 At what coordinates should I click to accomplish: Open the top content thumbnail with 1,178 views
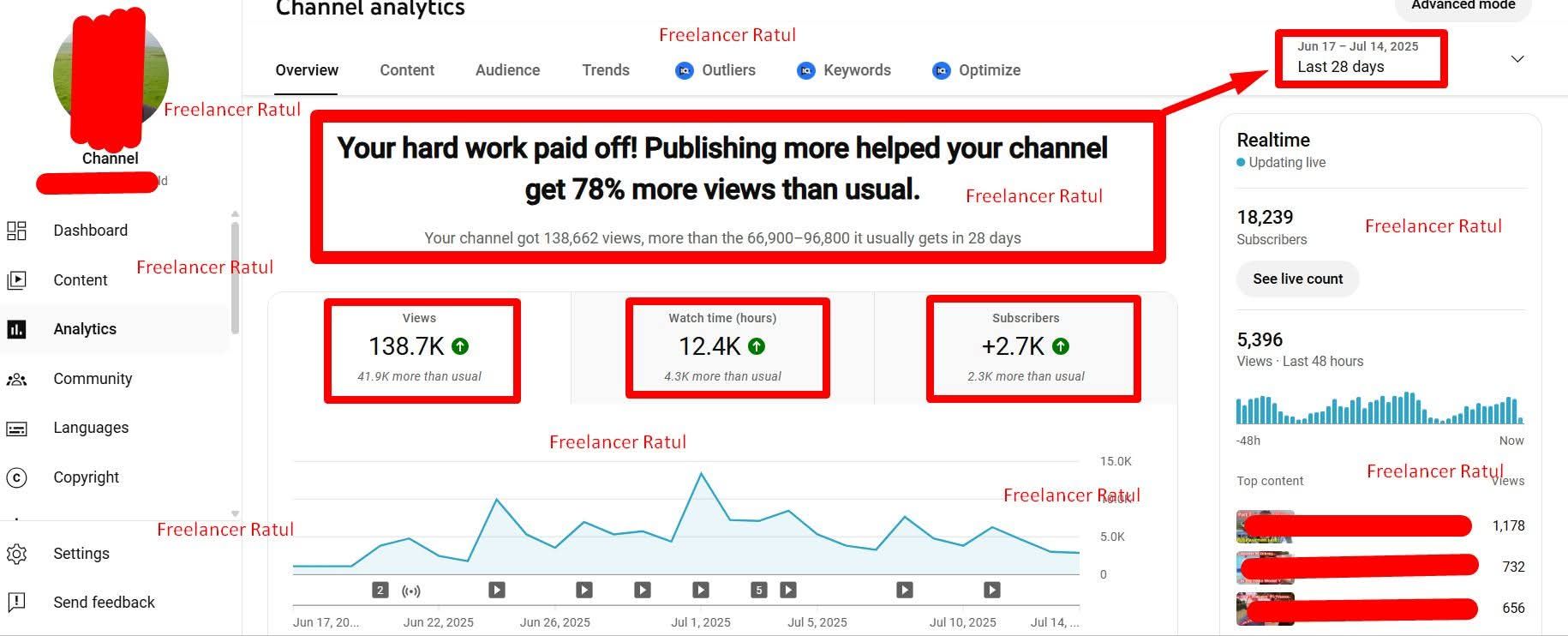pos(1264,526)
